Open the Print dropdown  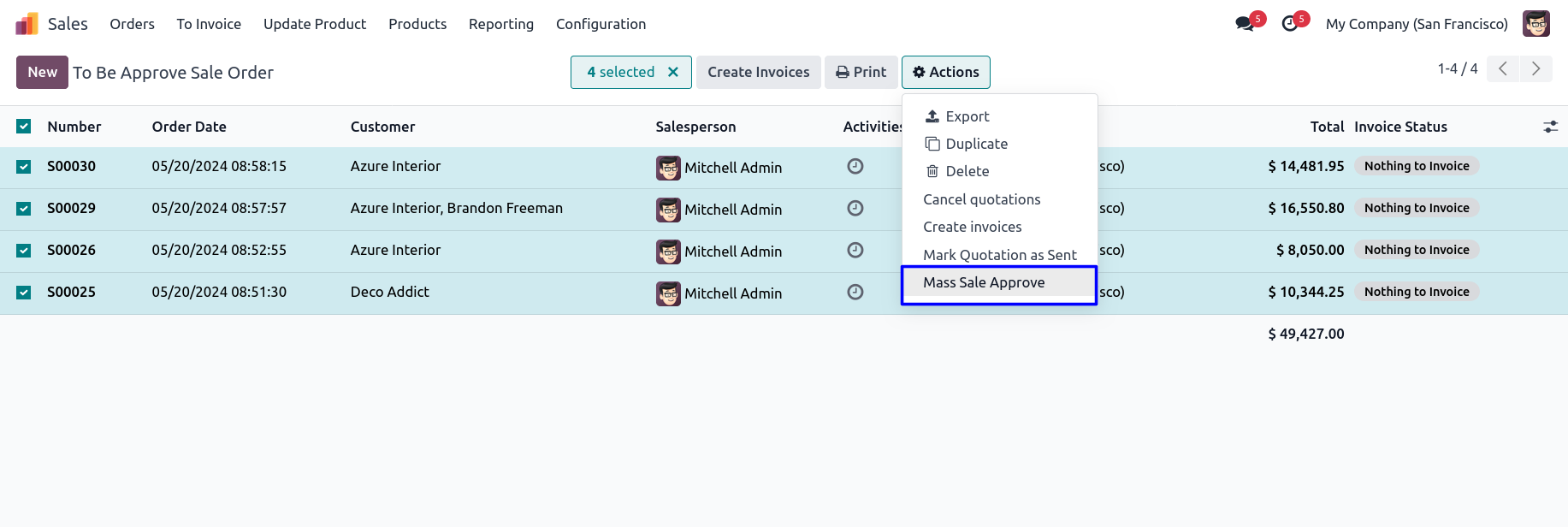point(861,73)
